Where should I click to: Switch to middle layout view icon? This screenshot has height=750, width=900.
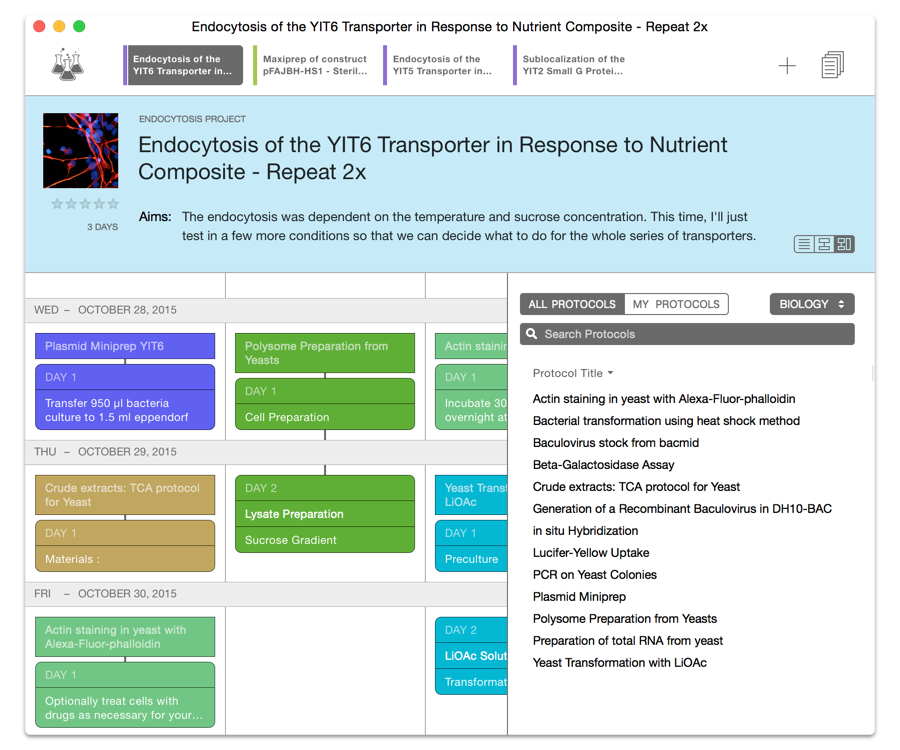point(824,244)
